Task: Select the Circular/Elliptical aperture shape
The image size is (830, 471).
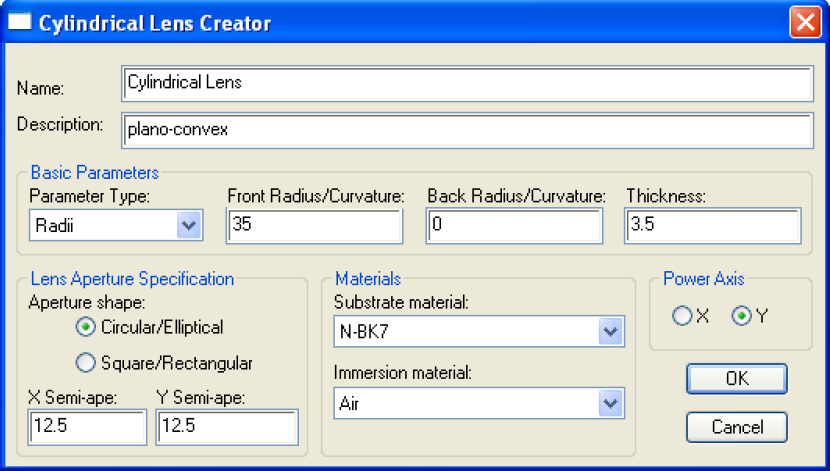Action: click(x=86, y=327)
